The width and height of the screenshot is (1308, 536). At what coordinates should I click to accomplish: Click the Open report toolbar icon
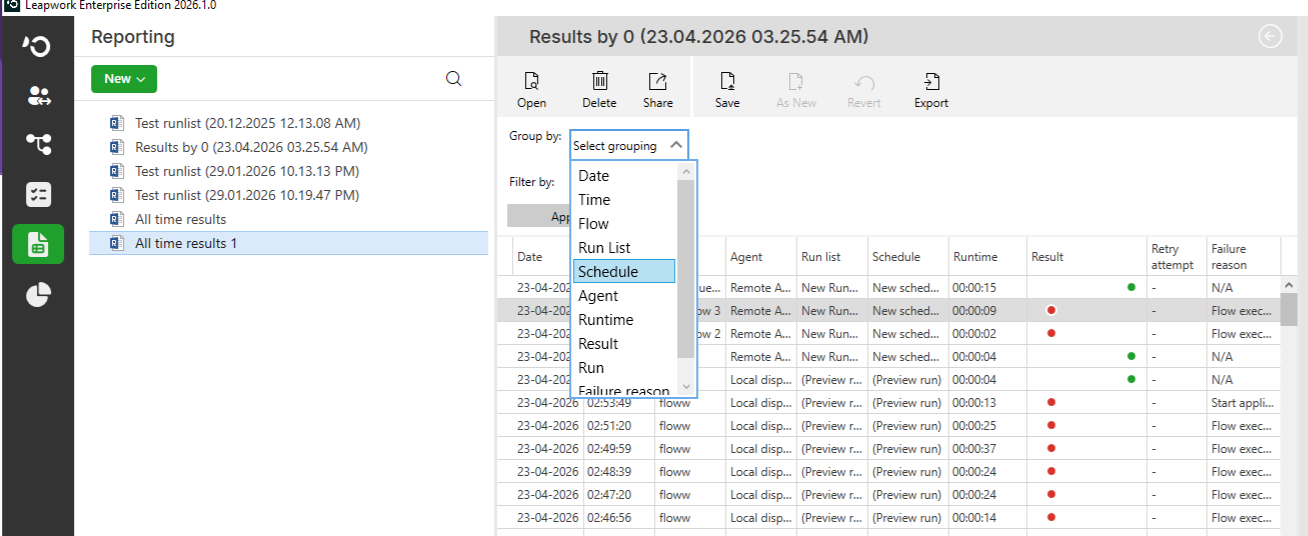click(532, 90)
